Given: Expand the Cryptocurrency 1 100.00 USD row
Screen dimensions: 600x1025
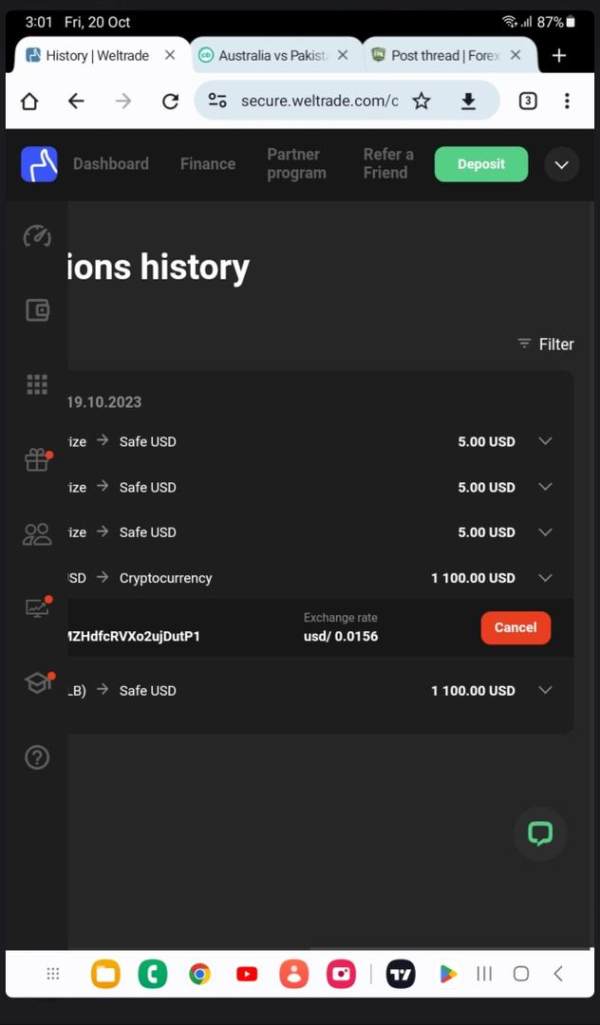Looking at the screenshot, I should (545, 577).
